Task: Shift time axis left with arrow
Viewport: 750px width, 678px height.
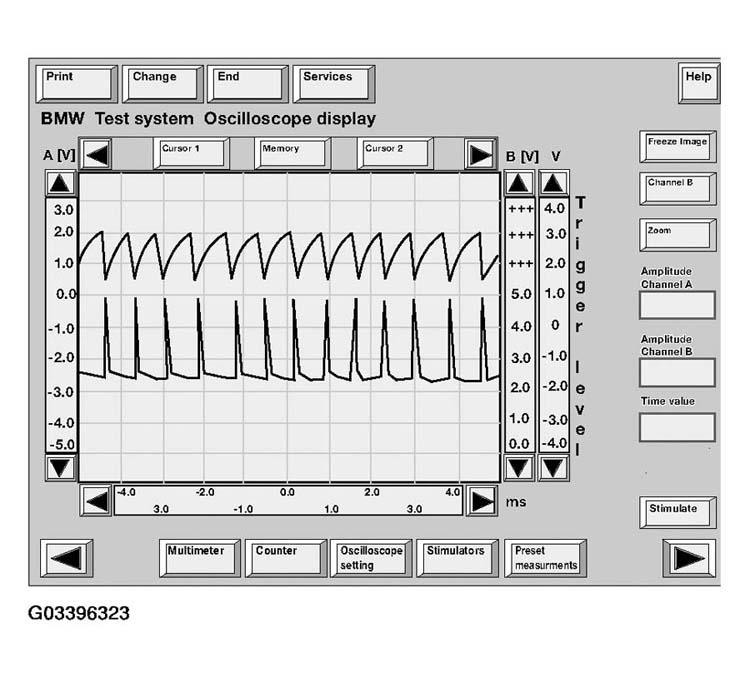Action: [96, 501]
